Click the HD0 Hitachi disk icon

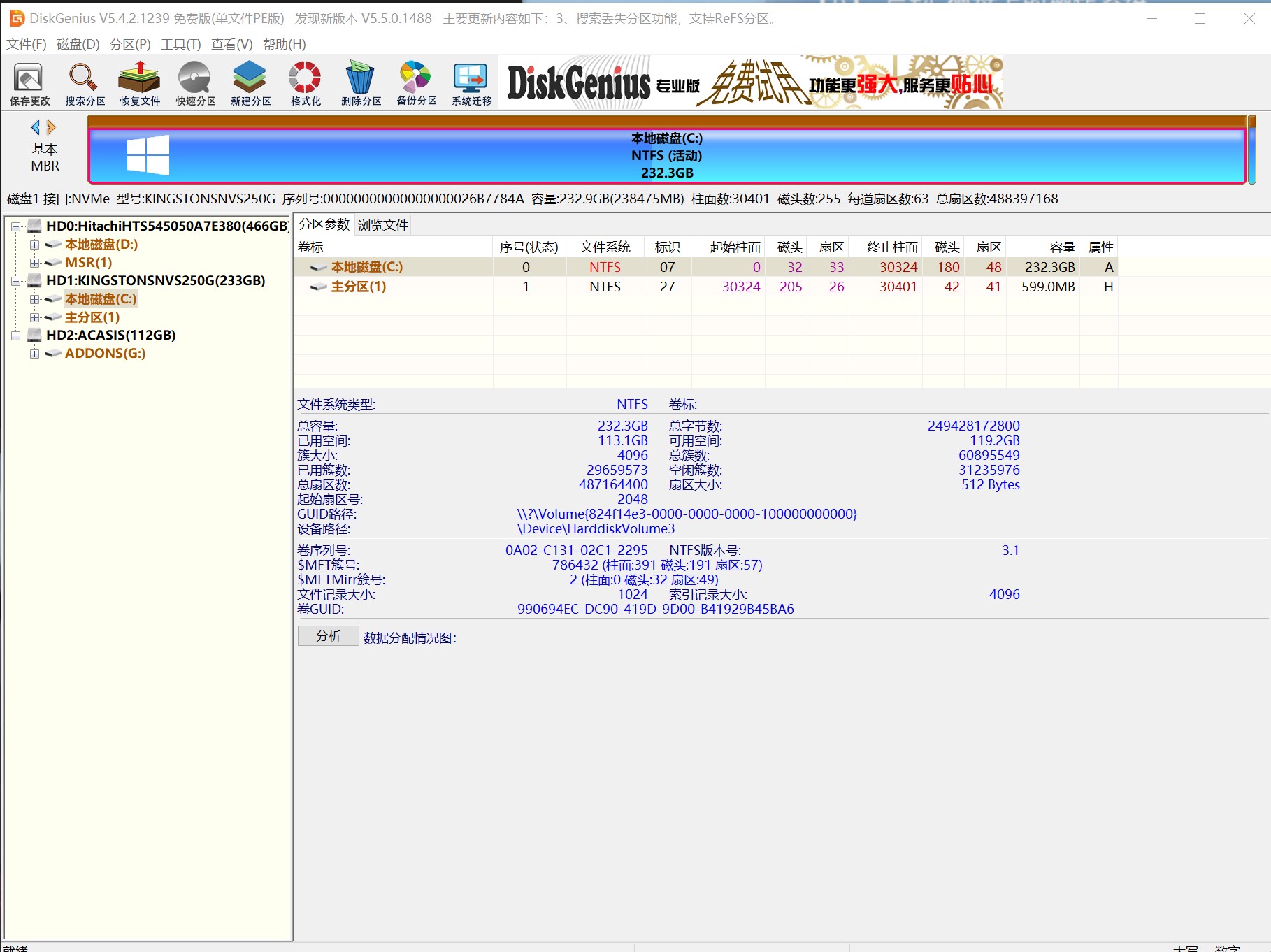34,226
